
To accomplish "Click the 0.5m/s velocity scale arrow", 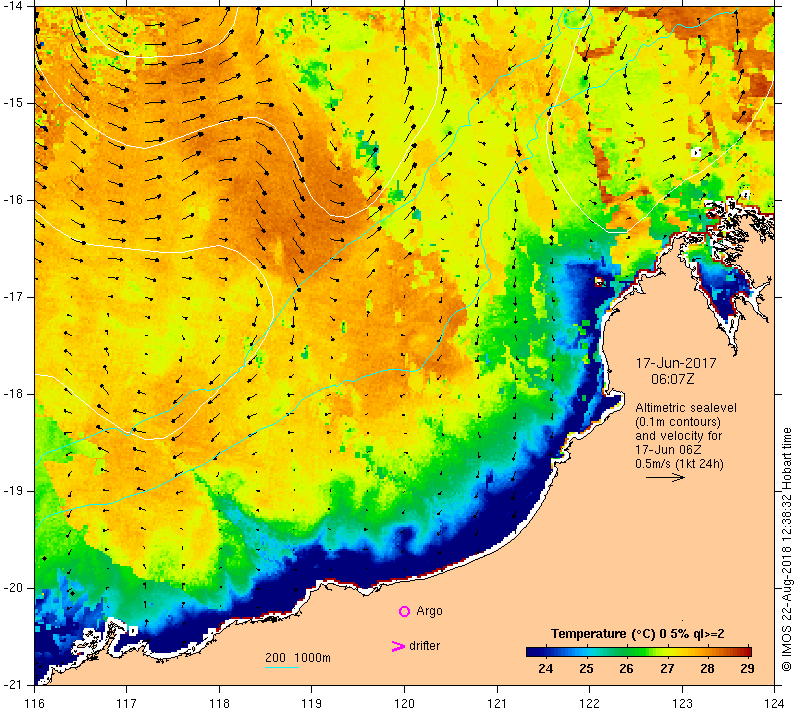I will pos(665,477).
